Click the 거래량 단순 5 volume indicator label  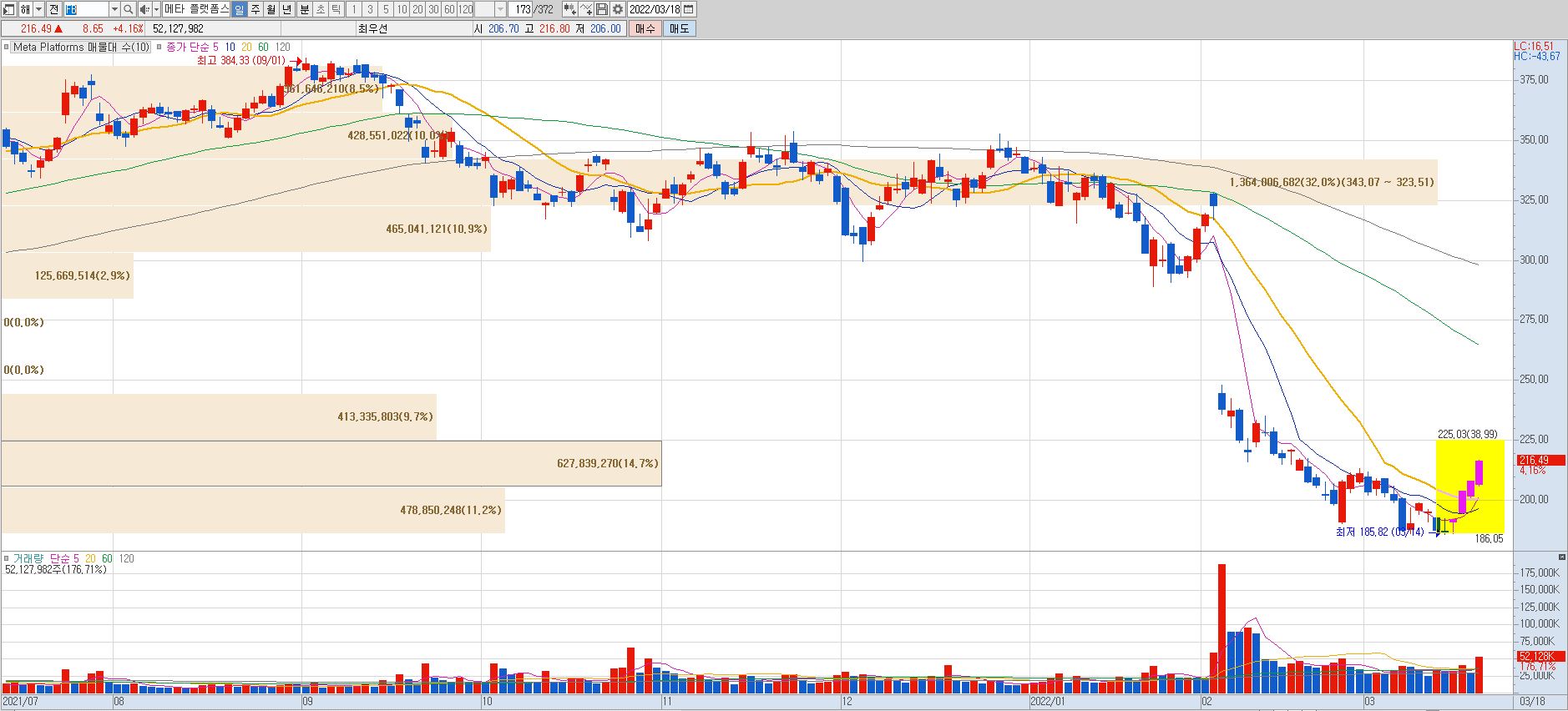pyautogui.click(x=46, y=558)
